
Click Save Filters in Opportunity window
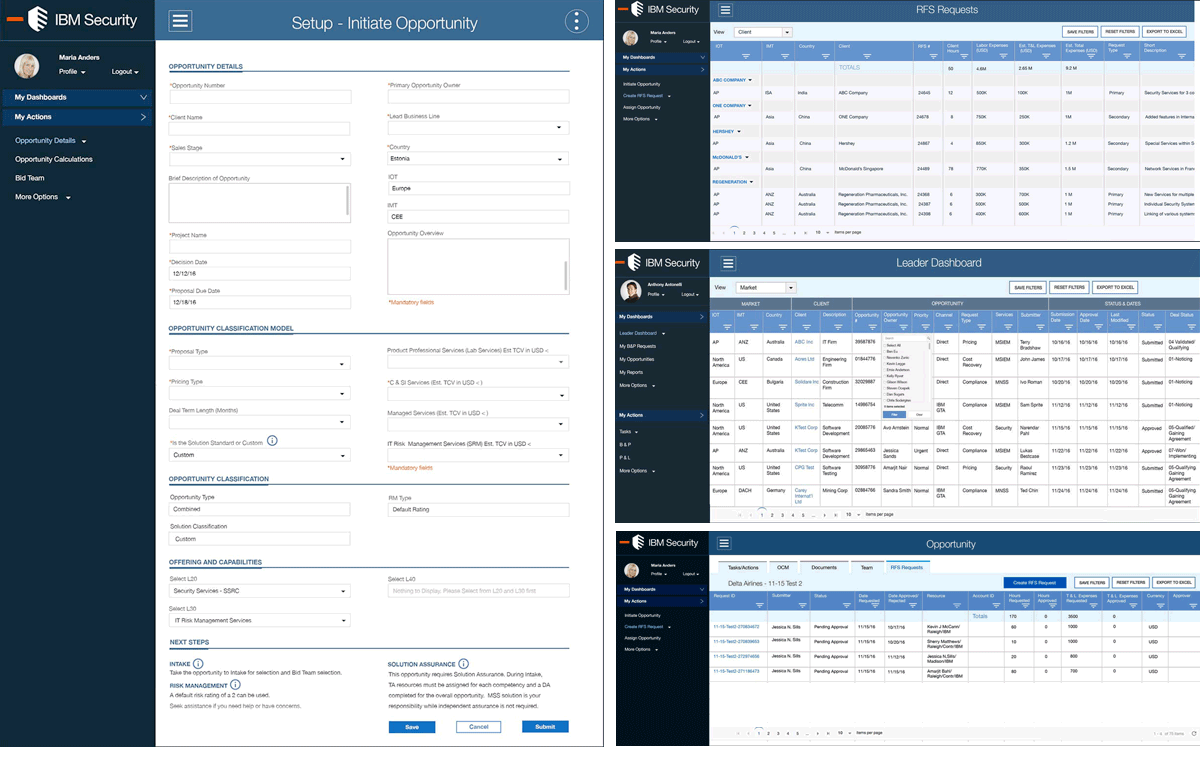point(1090,582)
